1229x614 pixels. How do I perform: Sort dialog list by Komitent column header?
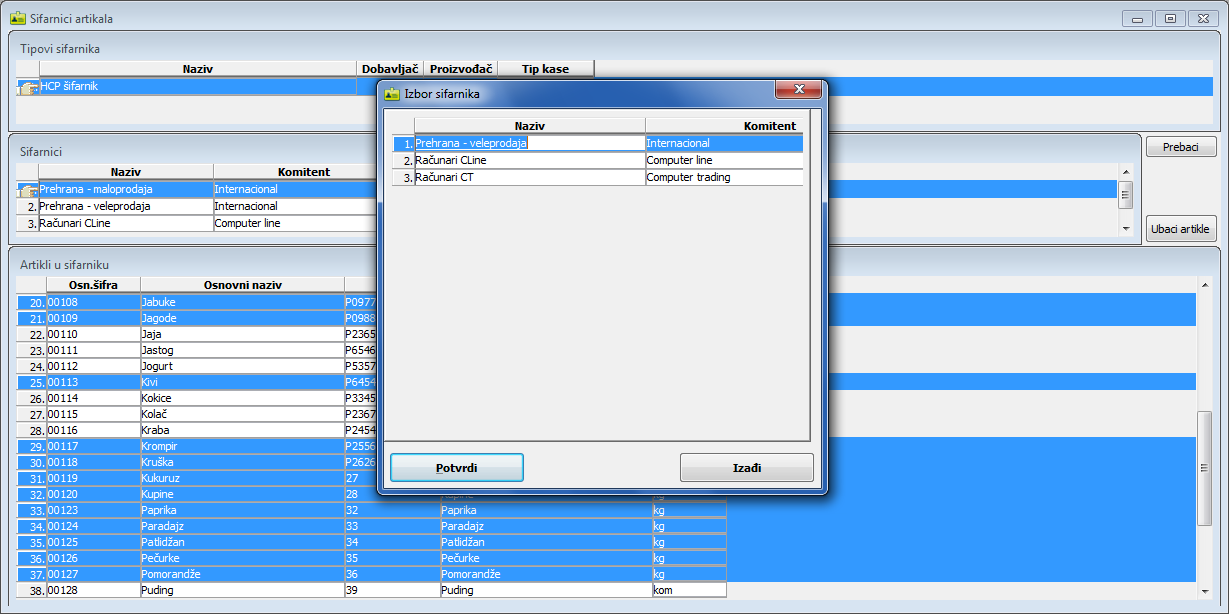(x=723, y=126)
